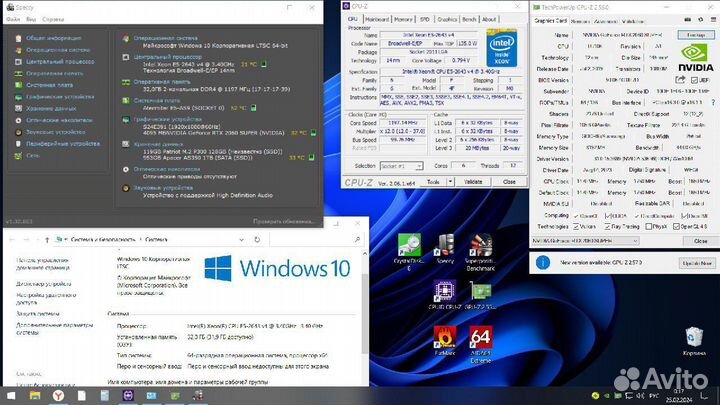
Task: Click the Validate button in CPU-Z
Action: tap(473, 182)
